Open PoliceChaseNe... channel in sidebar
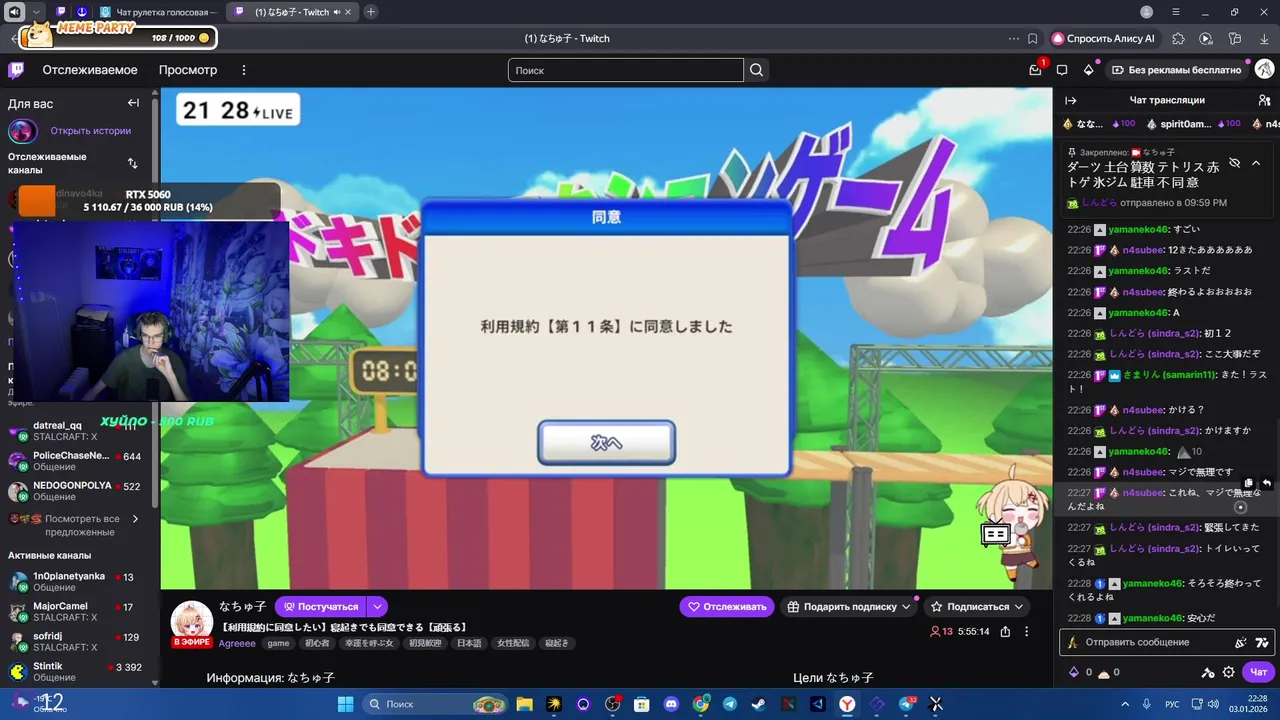Viewport: 1280px width, 720px height. click(76, 462)
